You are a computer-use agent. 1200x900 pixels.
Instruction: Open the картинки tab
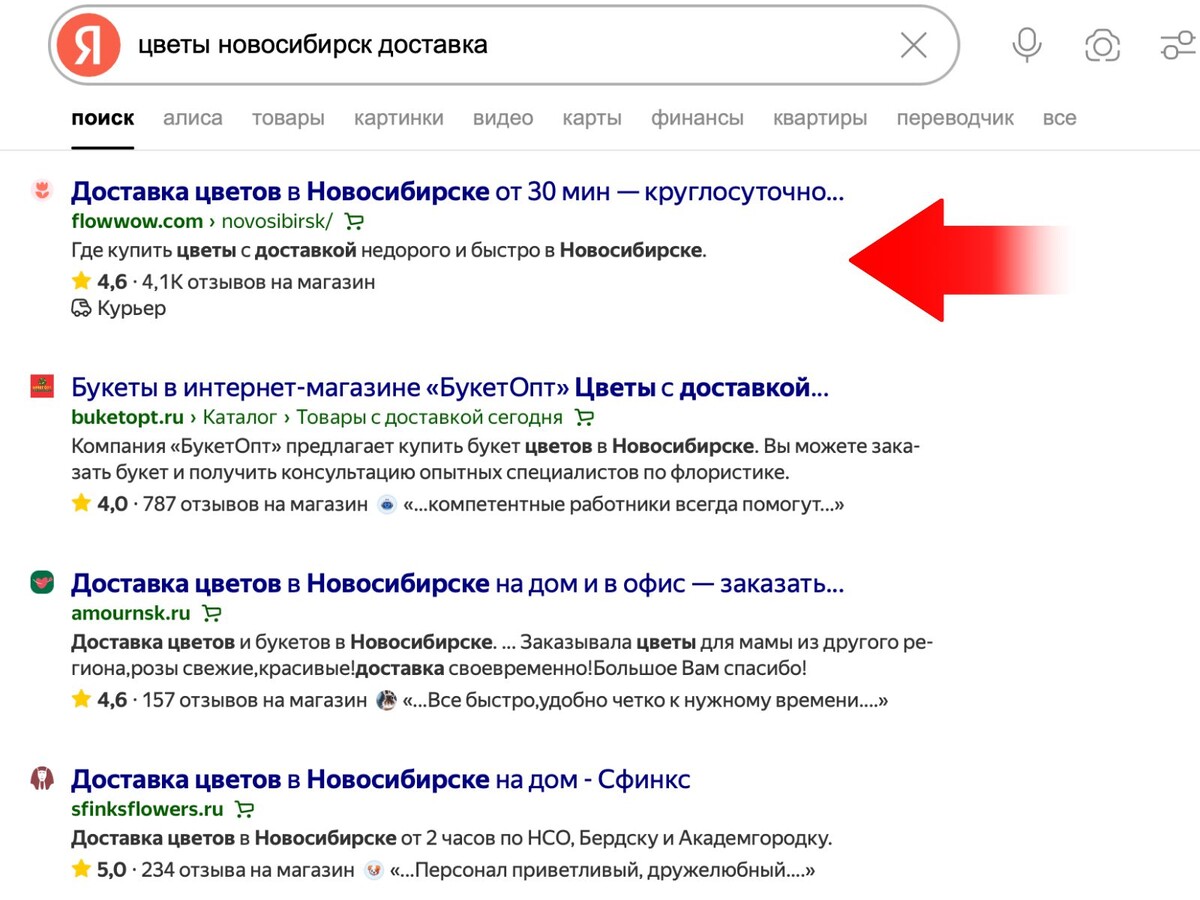click(x=399, y=118)
